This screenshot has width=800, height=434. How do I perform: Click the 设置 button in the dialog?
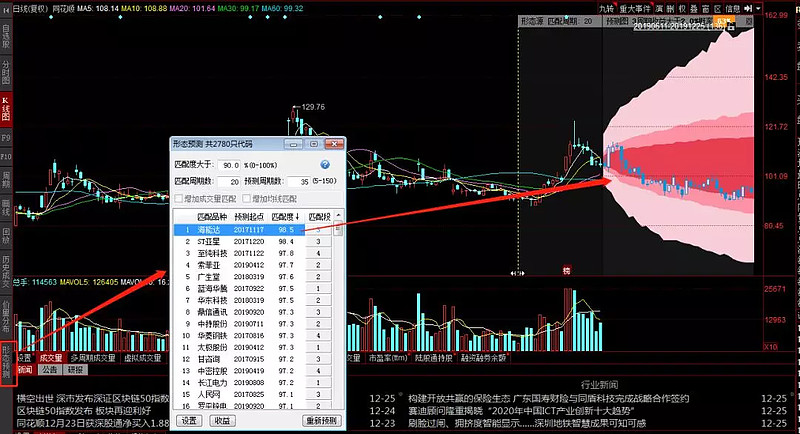click(x=189, y=421)
